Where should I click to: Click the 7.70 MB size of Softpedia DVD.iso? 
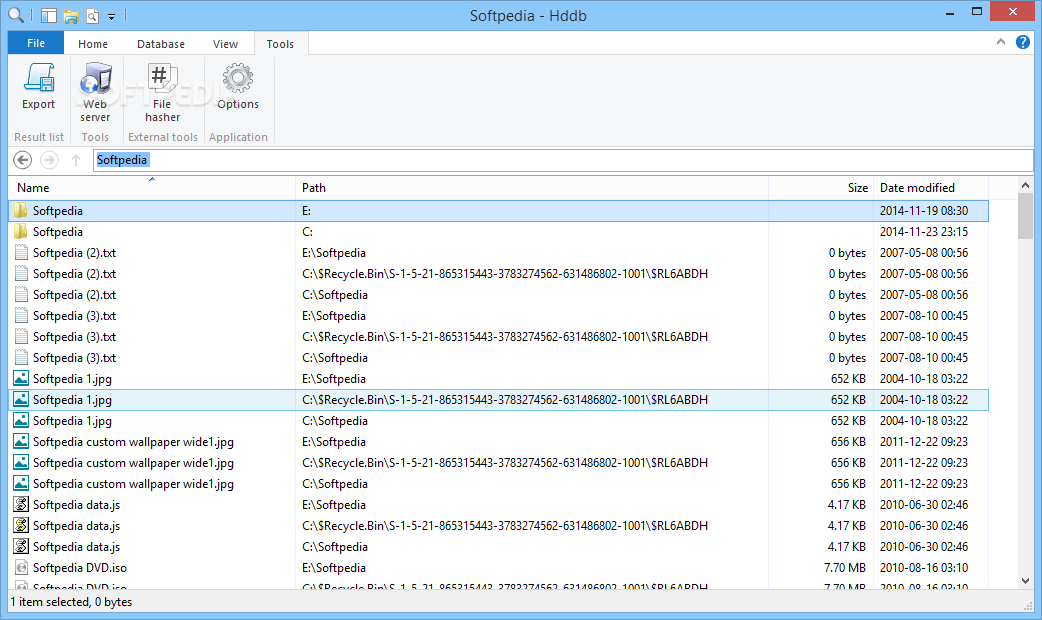(845, 568)
